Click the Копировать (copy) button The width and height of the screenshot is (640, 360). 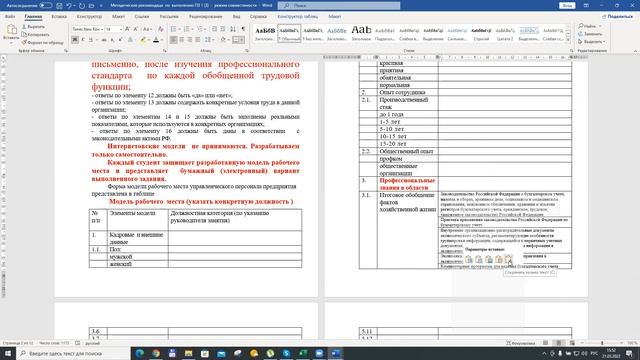36,34
